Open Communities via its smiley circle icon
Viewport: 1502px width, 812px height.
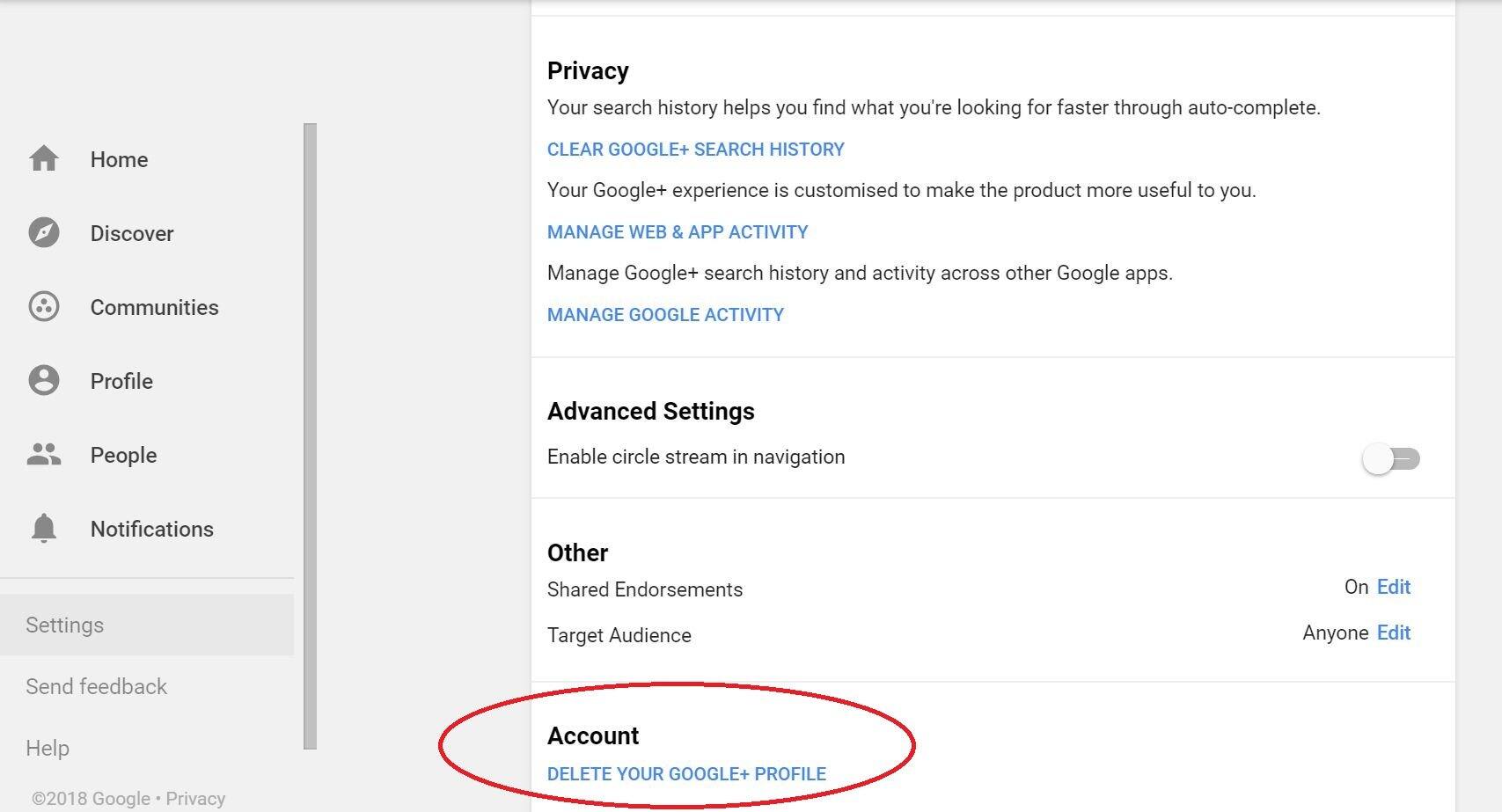point(42,307)
